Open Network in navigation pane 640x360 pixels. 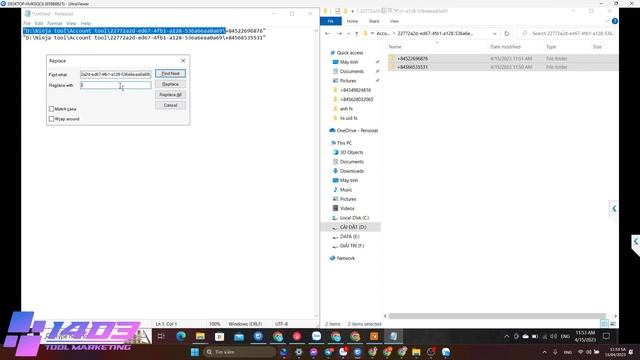click(x=345, y=258)
